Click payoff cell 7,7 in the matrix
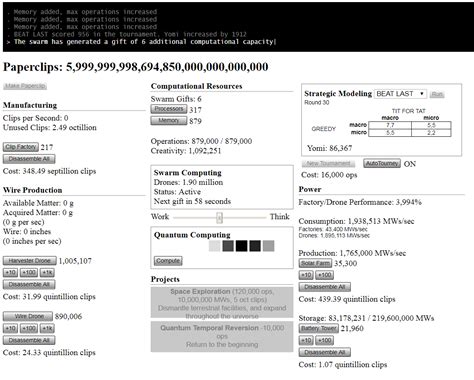Image resolution: width=474 pixels, height=380 pixels. pos(390,125)
